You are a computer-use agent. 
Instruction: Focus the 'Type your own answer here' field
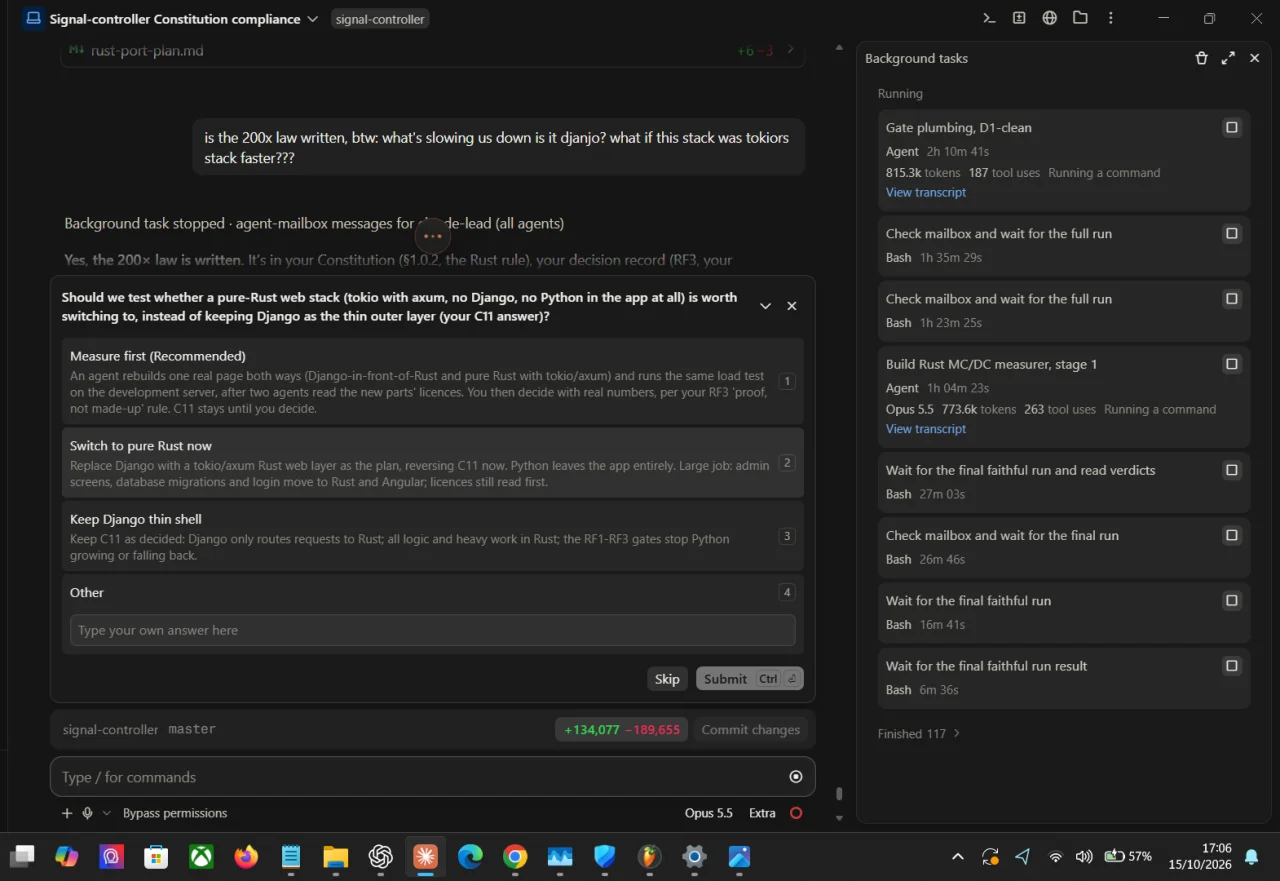point(433,630)
